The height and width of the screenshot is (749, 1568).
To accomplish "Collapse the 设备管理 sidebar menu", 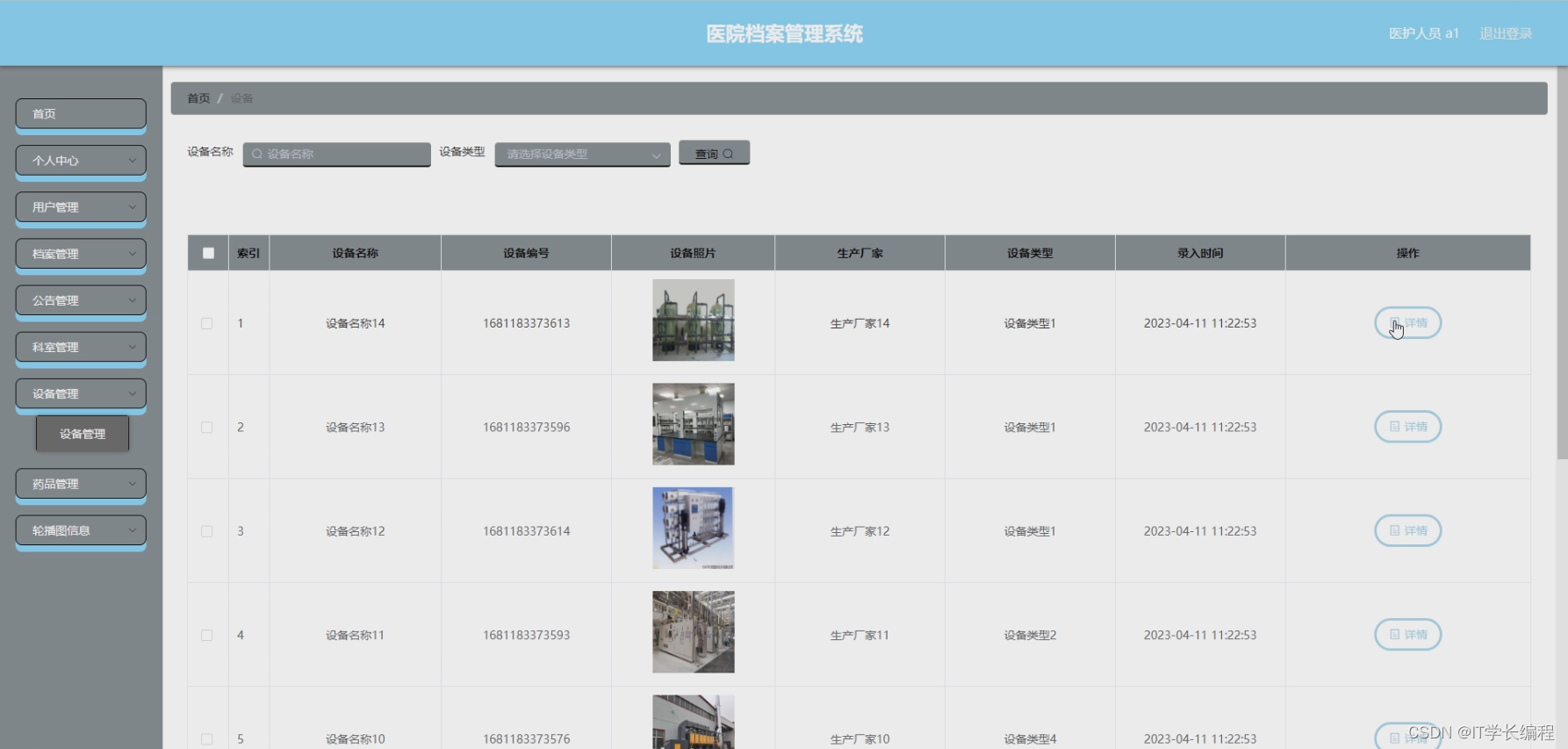I will (81, 393).
